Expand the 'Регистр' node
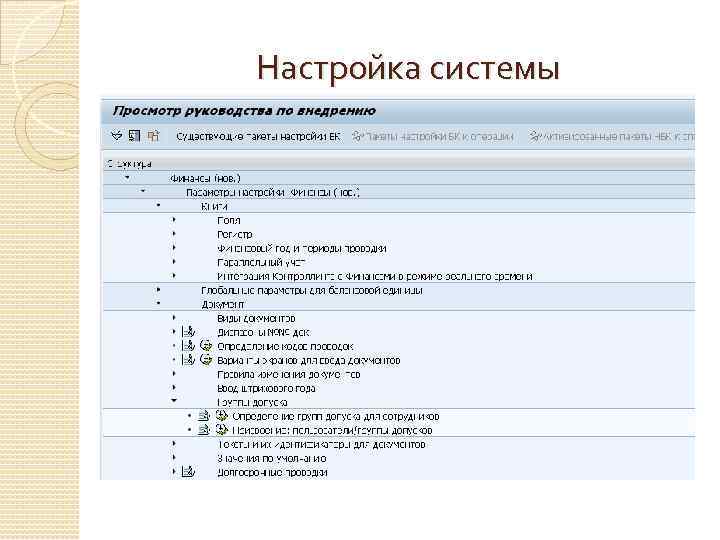Screen dimensions: 720x540 pyautogui.click(x=174, y=233)
